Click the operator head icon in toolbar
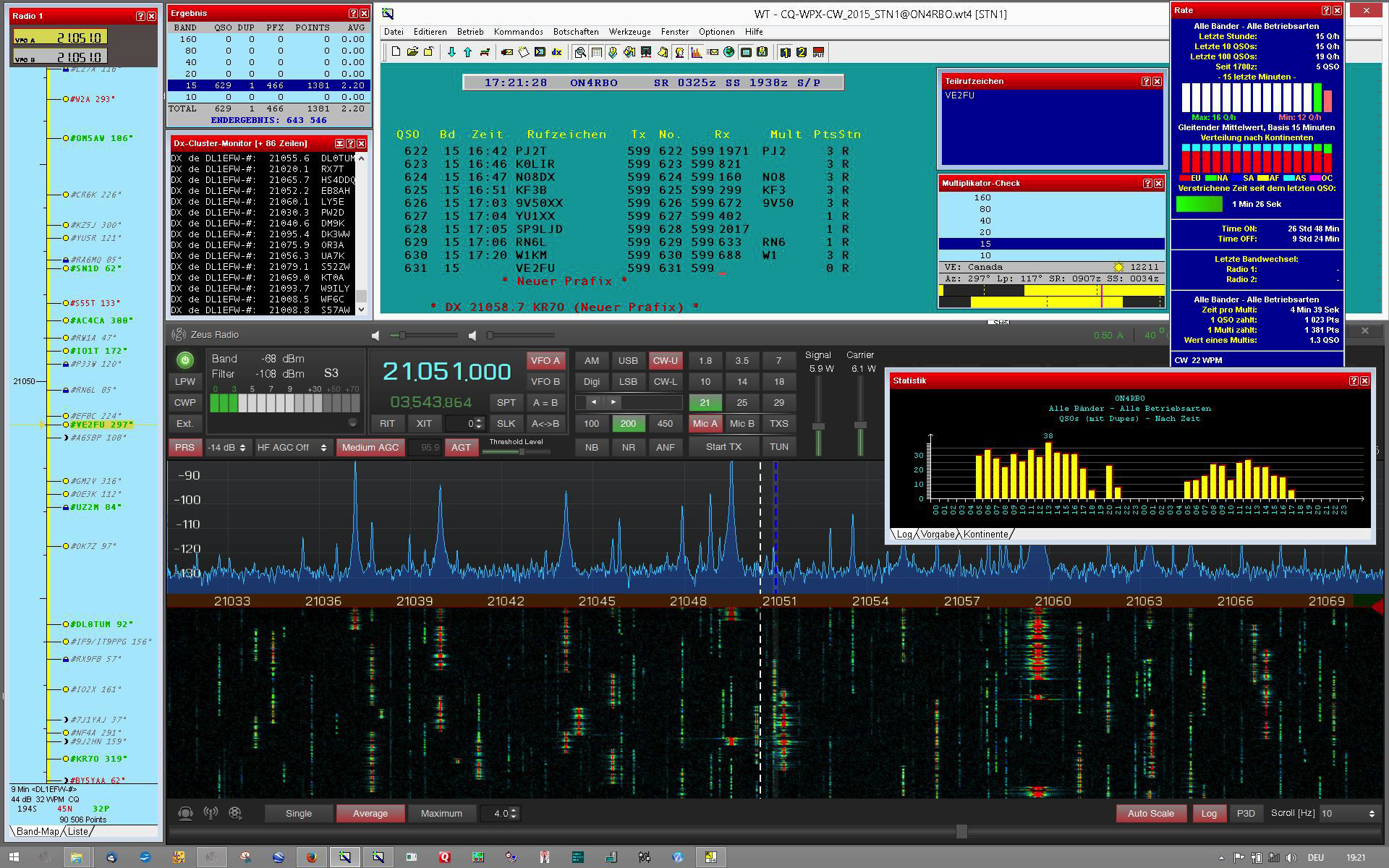The width and height of the screenshot is (1389, 868). coord(679,52)
